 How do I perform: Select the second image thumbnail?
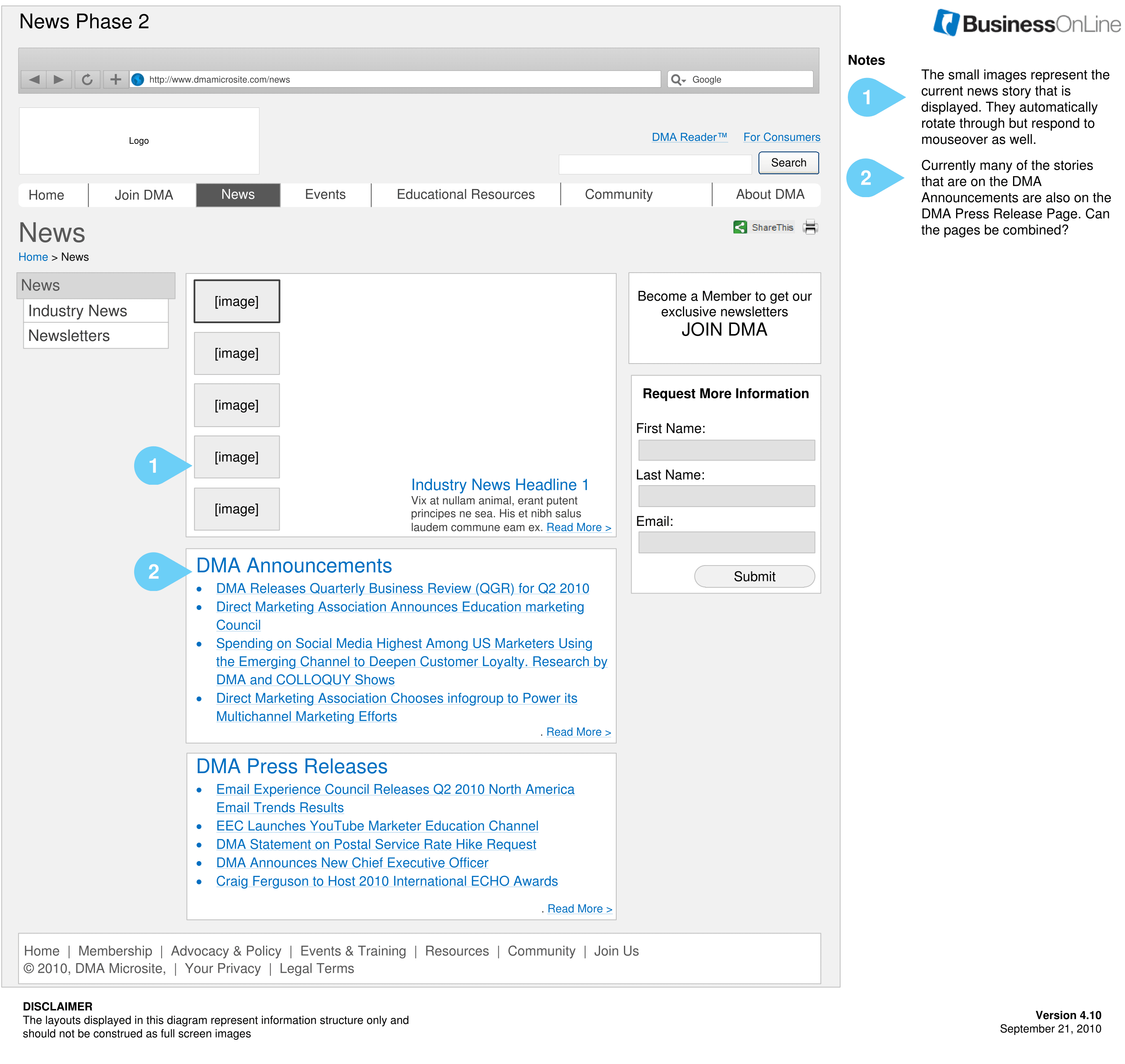click(236, 353)
